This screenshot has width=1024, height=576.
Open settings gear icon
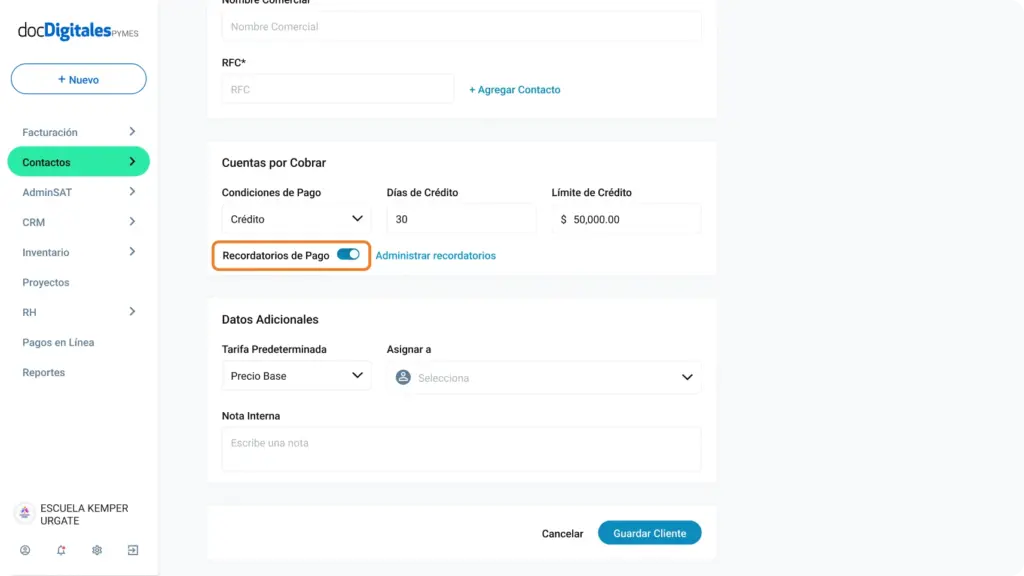[x=97, y=550]
